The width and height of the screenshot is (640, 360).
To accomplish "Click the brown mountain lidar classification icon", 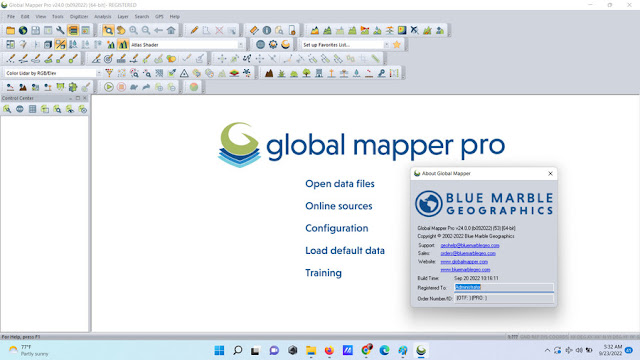I will (x=269, y=73).
